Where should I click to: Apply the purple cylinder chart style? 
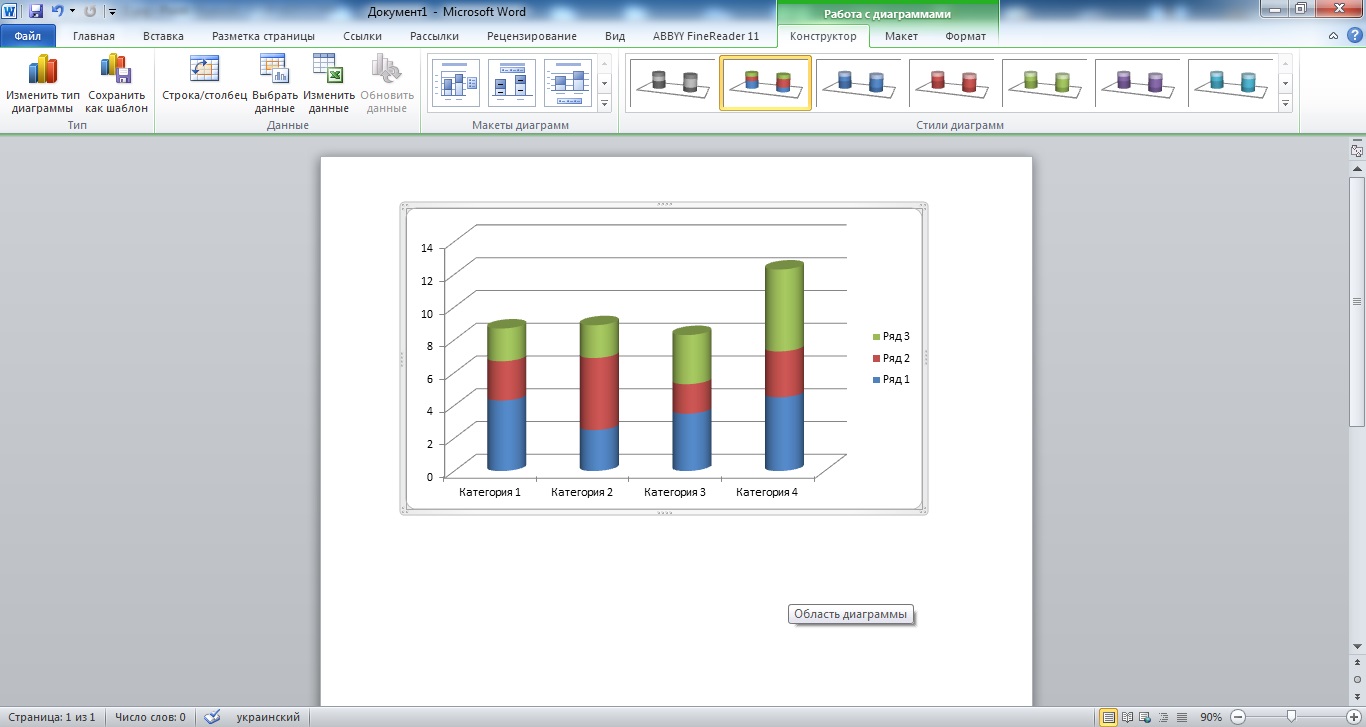pyautogui.click(x=1138, y=82)
